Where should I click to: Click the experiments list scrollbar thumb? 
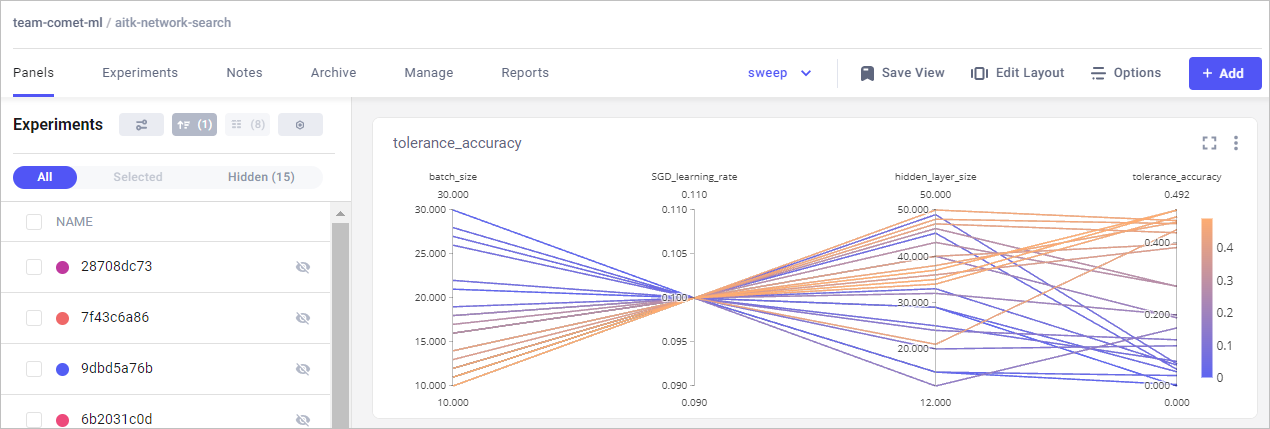click(340, 325)
